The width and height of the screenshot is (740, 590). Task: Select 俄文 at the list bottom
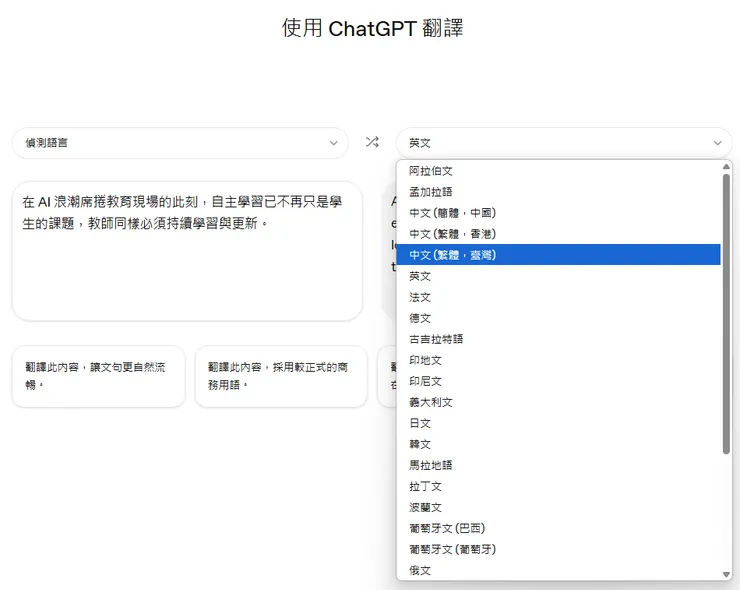point(559,570)
